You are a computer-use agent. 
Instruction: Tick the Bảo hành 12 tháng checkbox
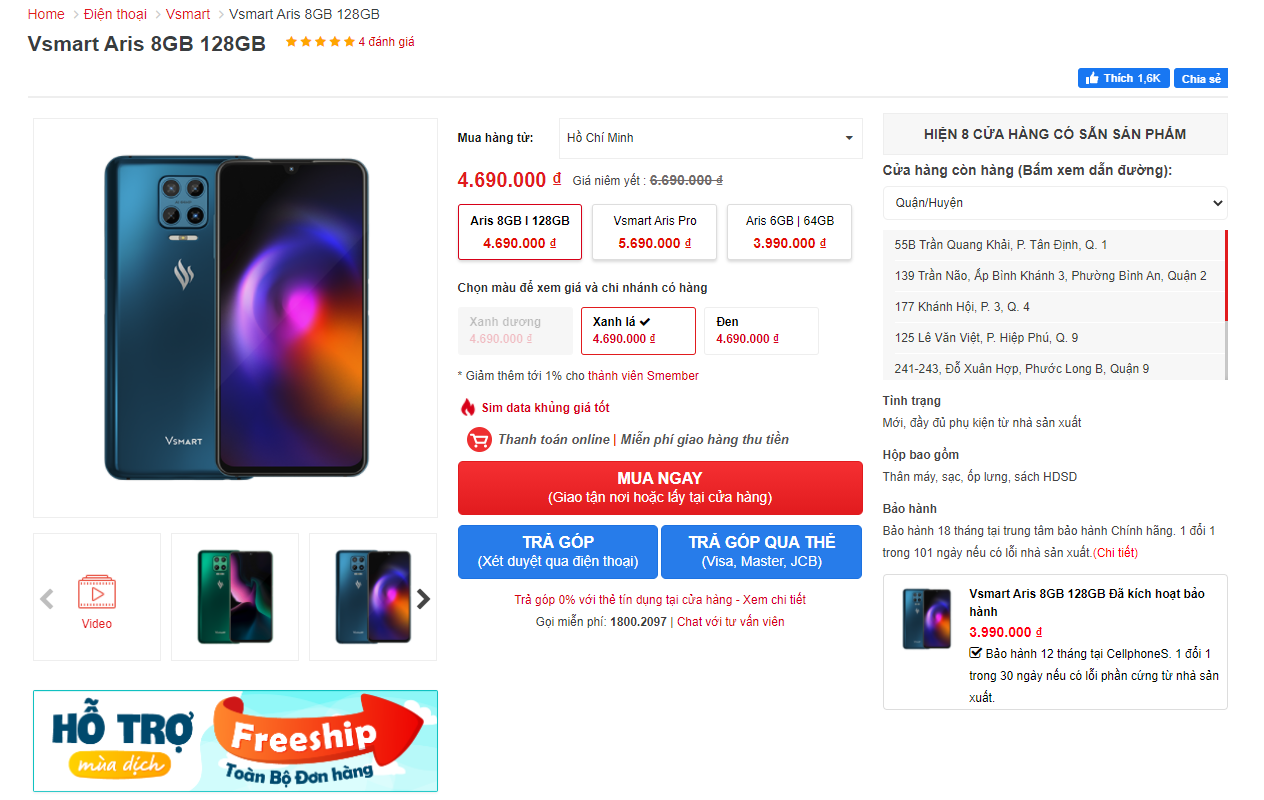[976, 653]
